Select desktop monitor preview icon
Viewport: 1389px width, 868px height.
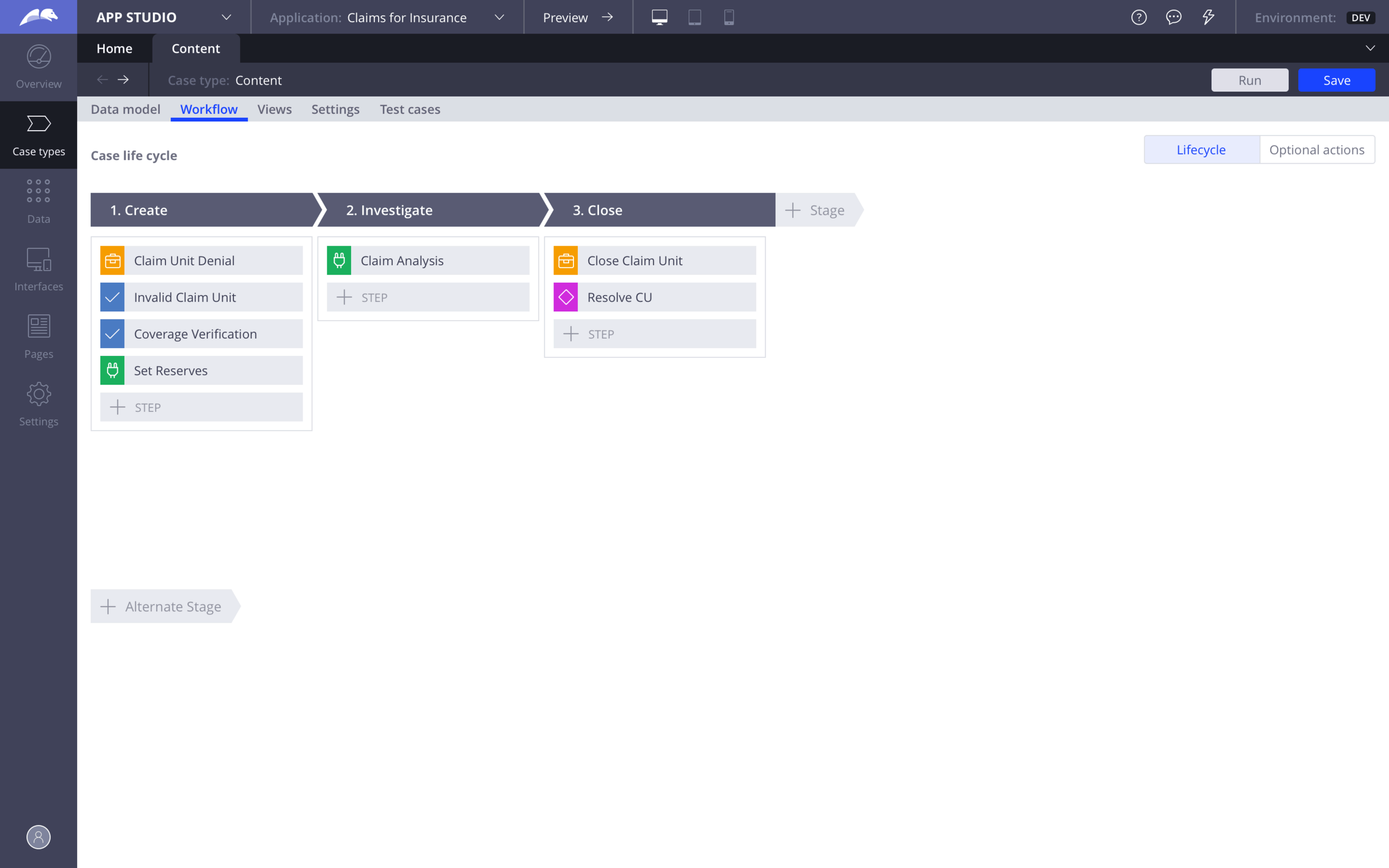click(659, 17)
